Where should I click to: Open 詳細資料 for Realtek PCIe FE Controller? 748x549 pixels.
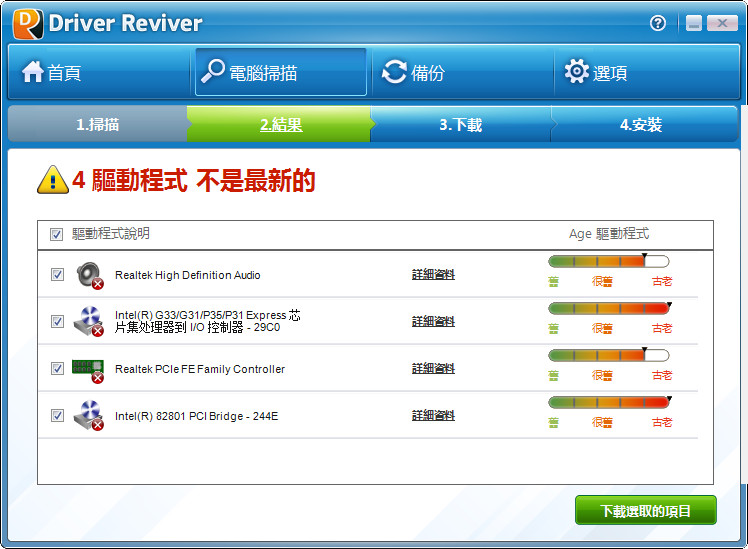[433, 368]
